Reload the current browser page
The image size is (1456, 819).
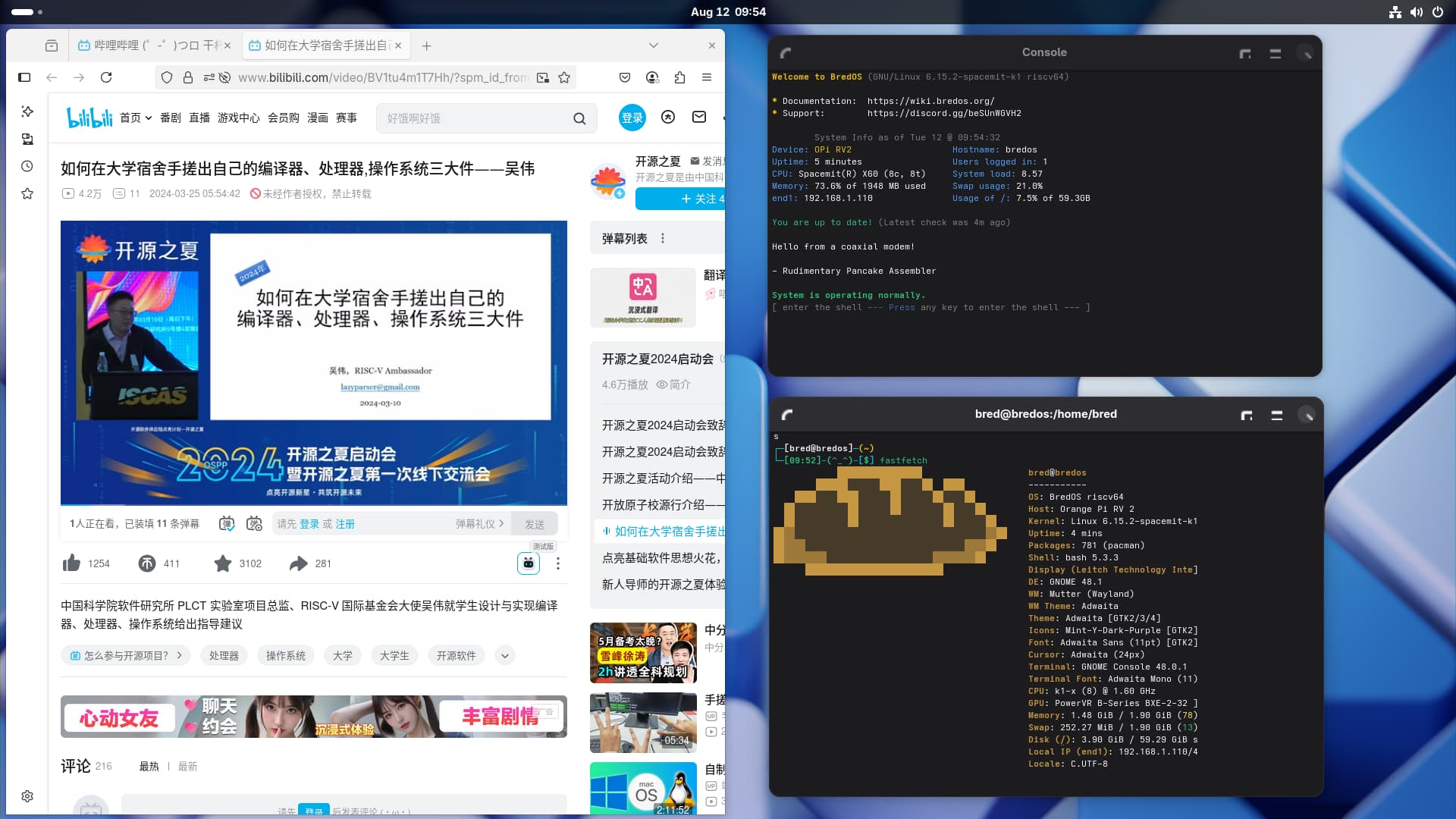point(106,77)
